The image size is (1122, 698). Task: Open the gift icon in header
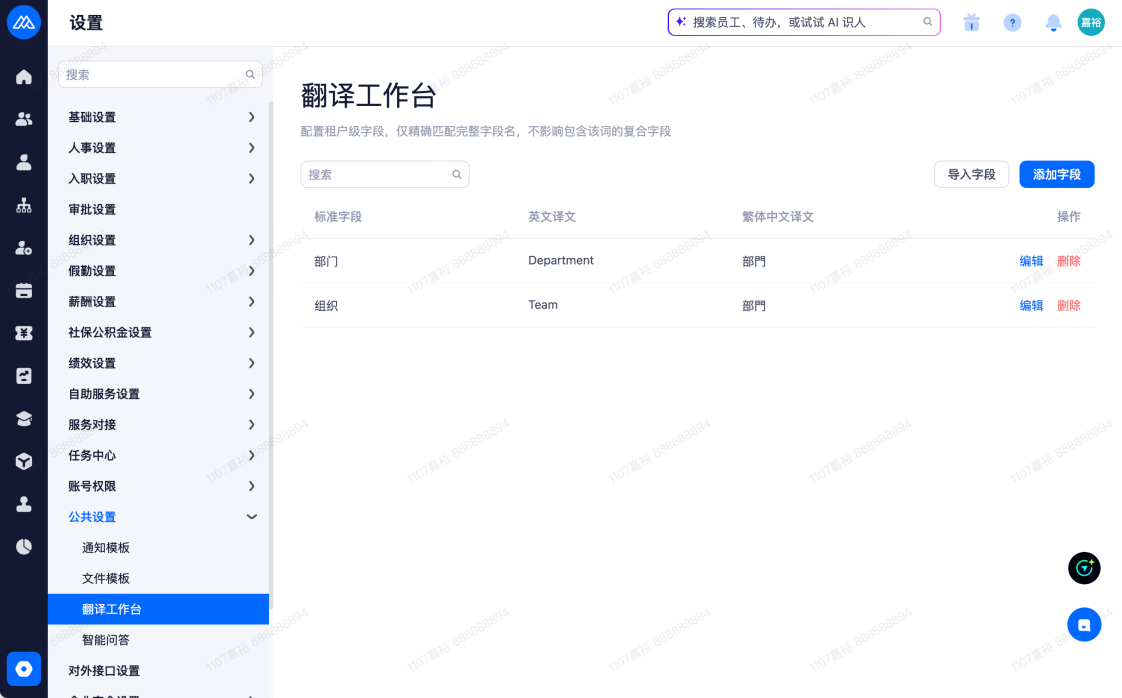971,23
